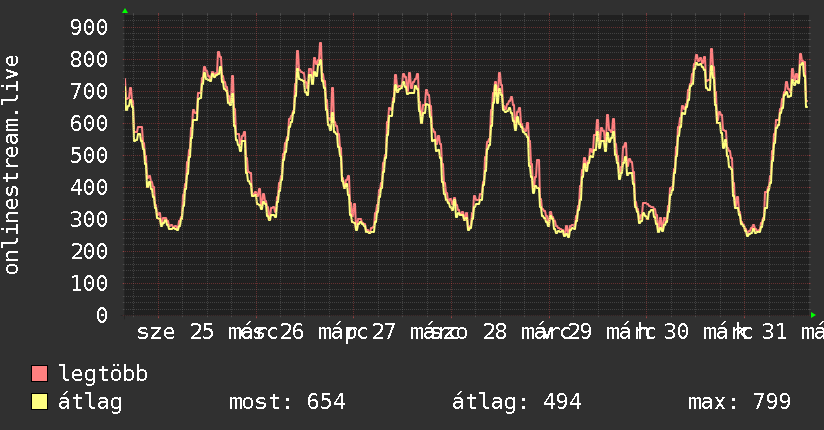Select the legtöbb legend label

tap(103, 373)
